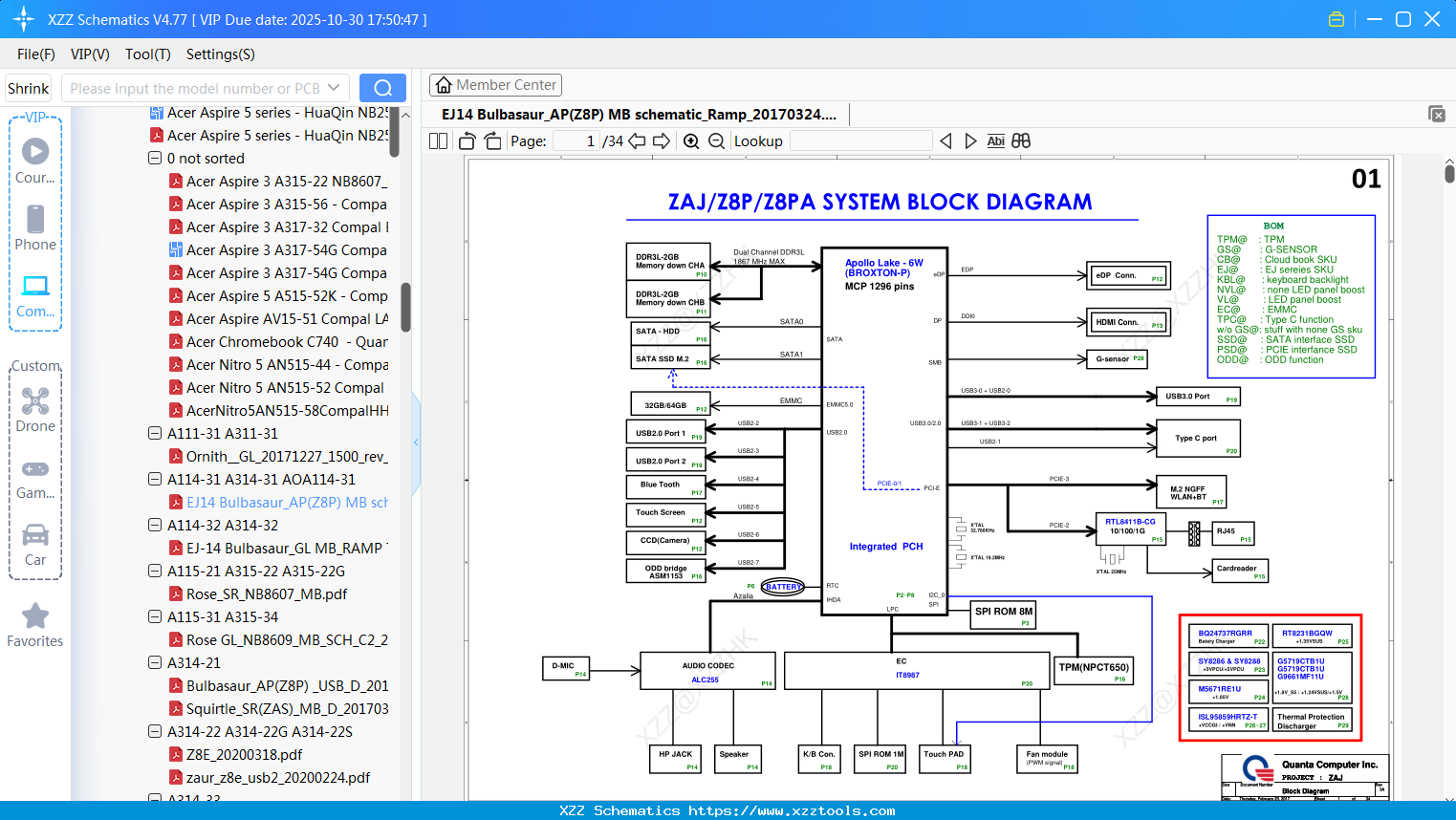Collapse the A314-22 A314-22G A314-22S folder
1456x820 pixels.
[154, 732]
